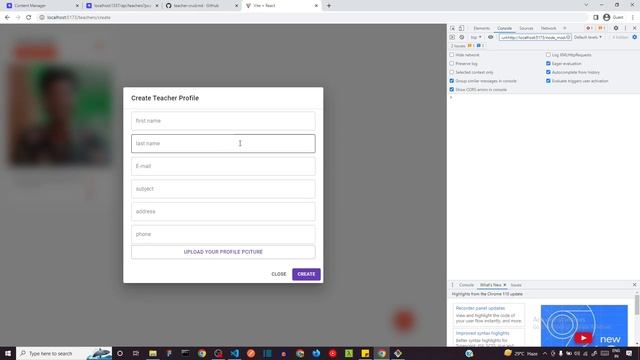Select the subject input field
Viewport: 640px width, 360px height.
[x=223, y=189]
